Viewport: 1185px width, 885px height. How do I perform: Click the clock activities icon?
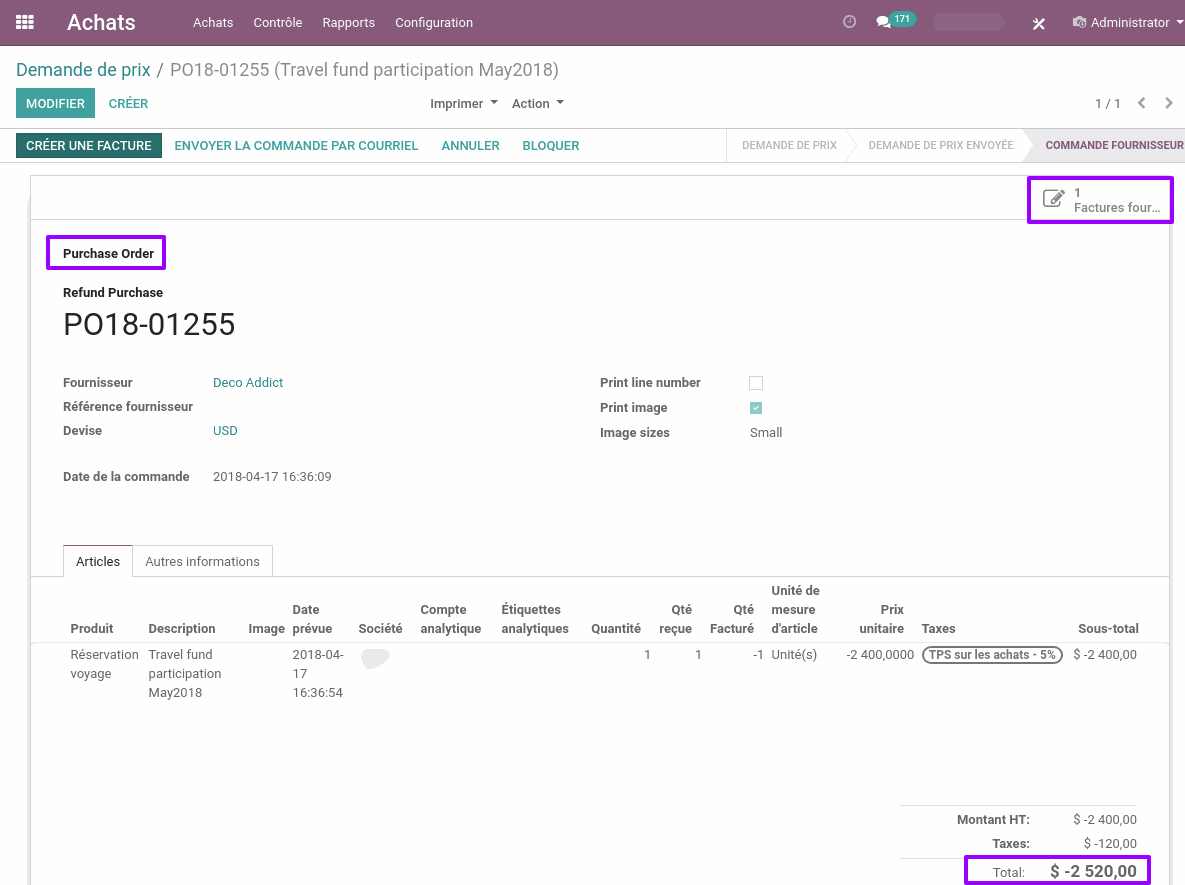pos(849,22)
